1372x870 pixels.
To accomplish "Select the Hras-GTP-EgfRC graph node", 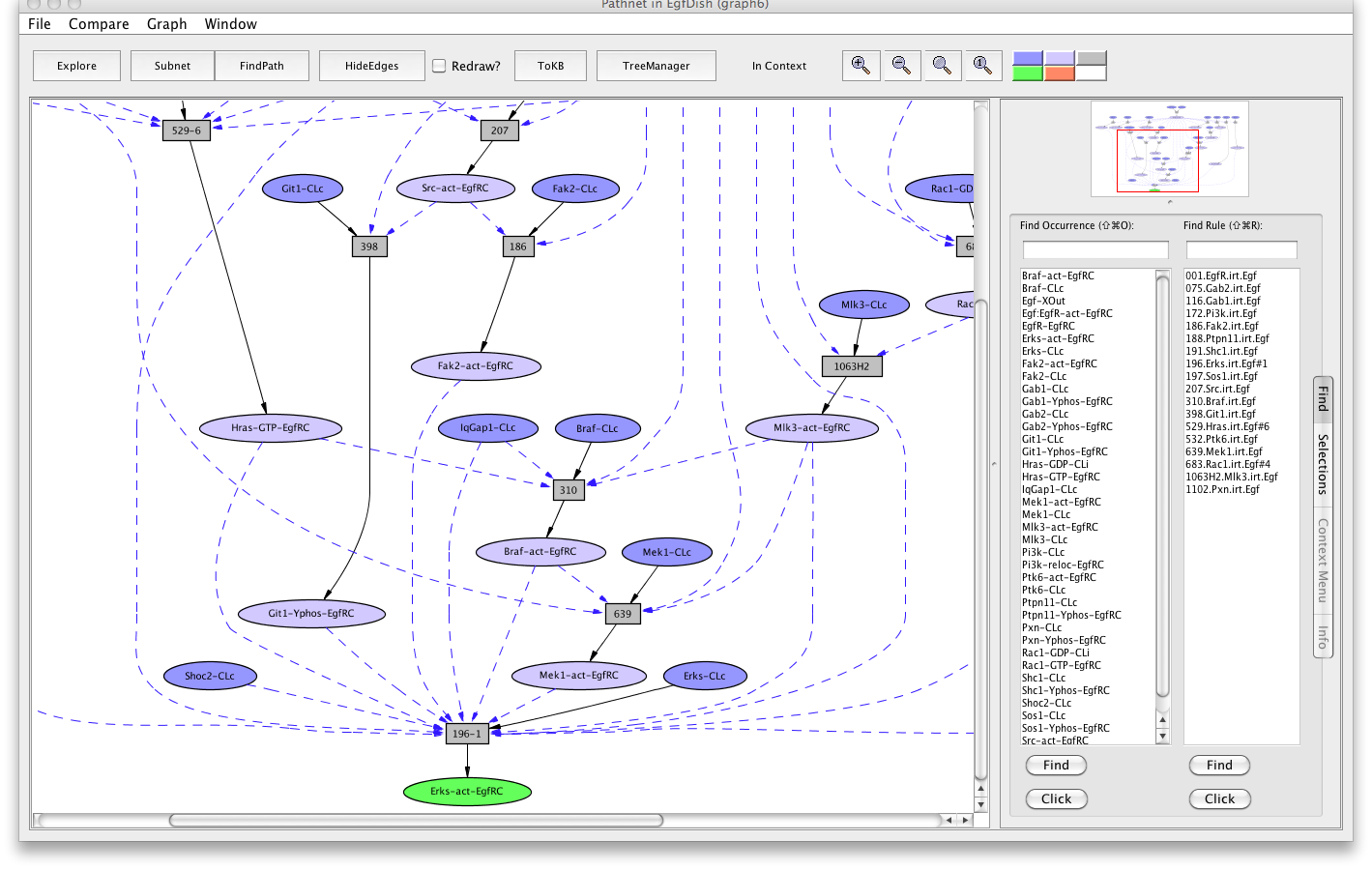I will coord(271,428).
